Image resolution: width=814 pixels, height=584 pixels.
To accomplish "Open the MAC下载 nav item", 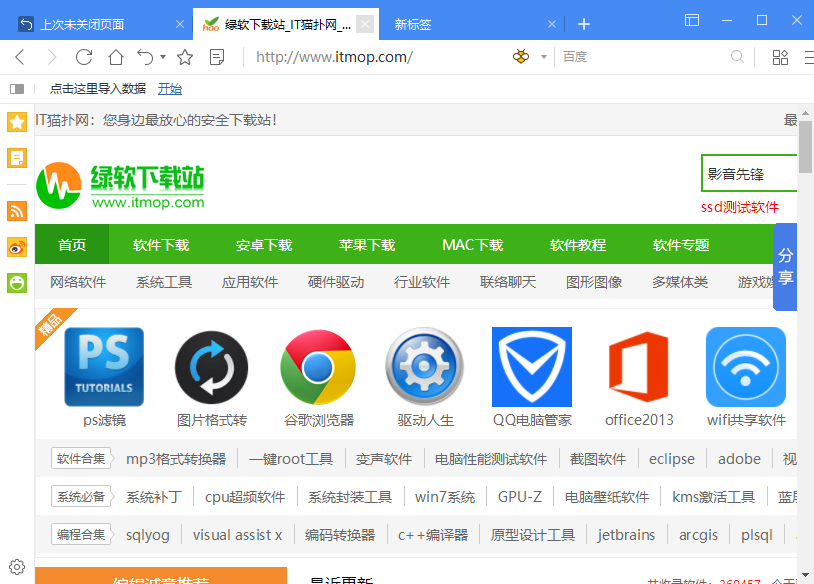I will 472,245.
